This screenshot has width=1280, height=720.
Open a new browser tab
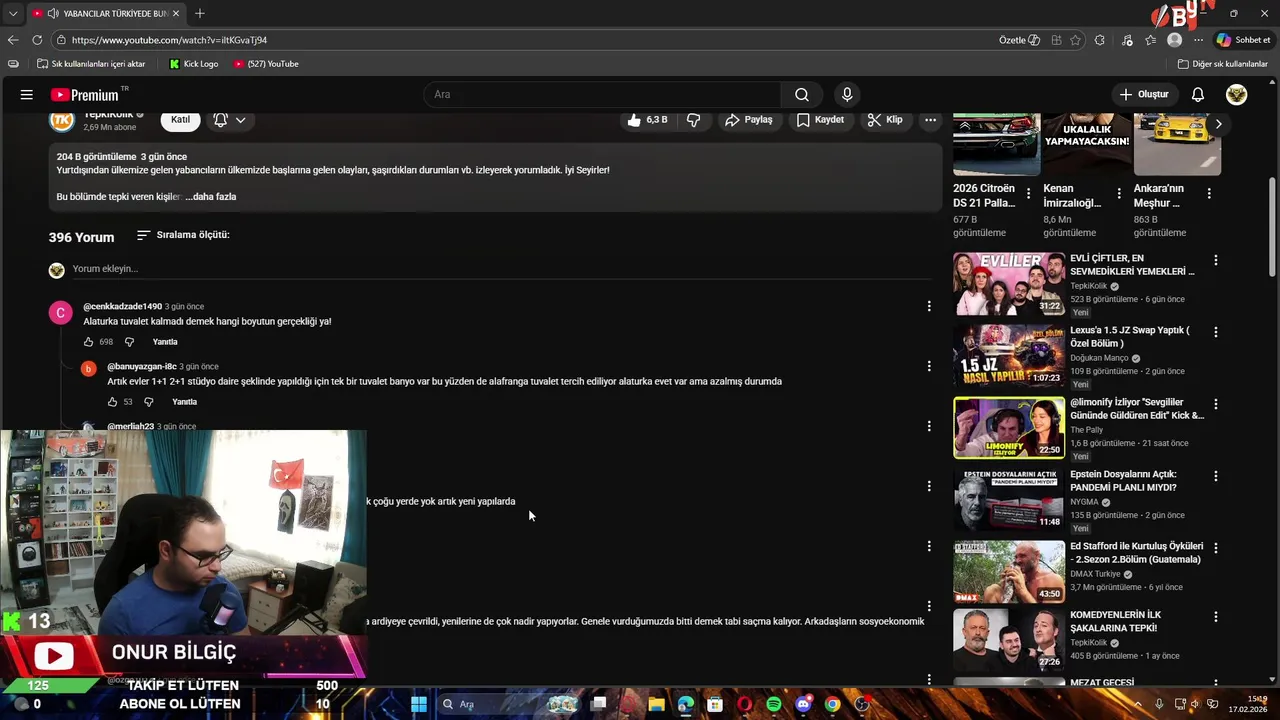coord(200,13)
